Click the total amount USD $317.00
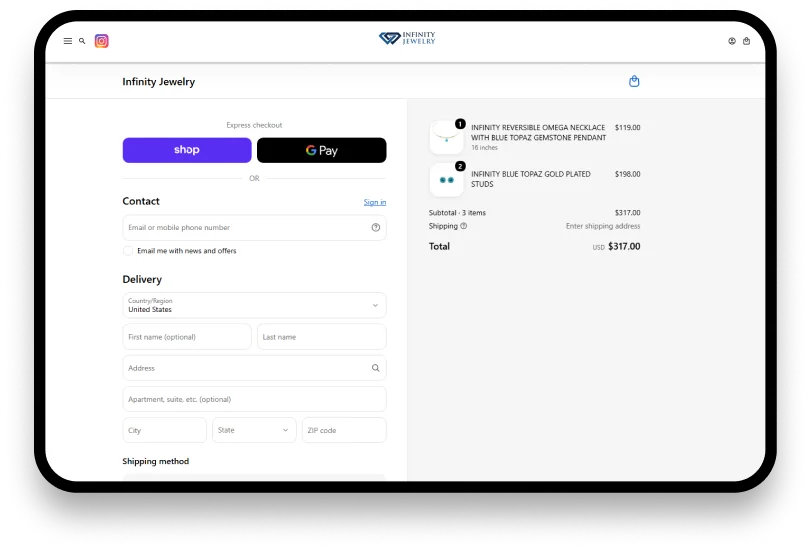This screenshot has height=551, width=811. (617, 246)
